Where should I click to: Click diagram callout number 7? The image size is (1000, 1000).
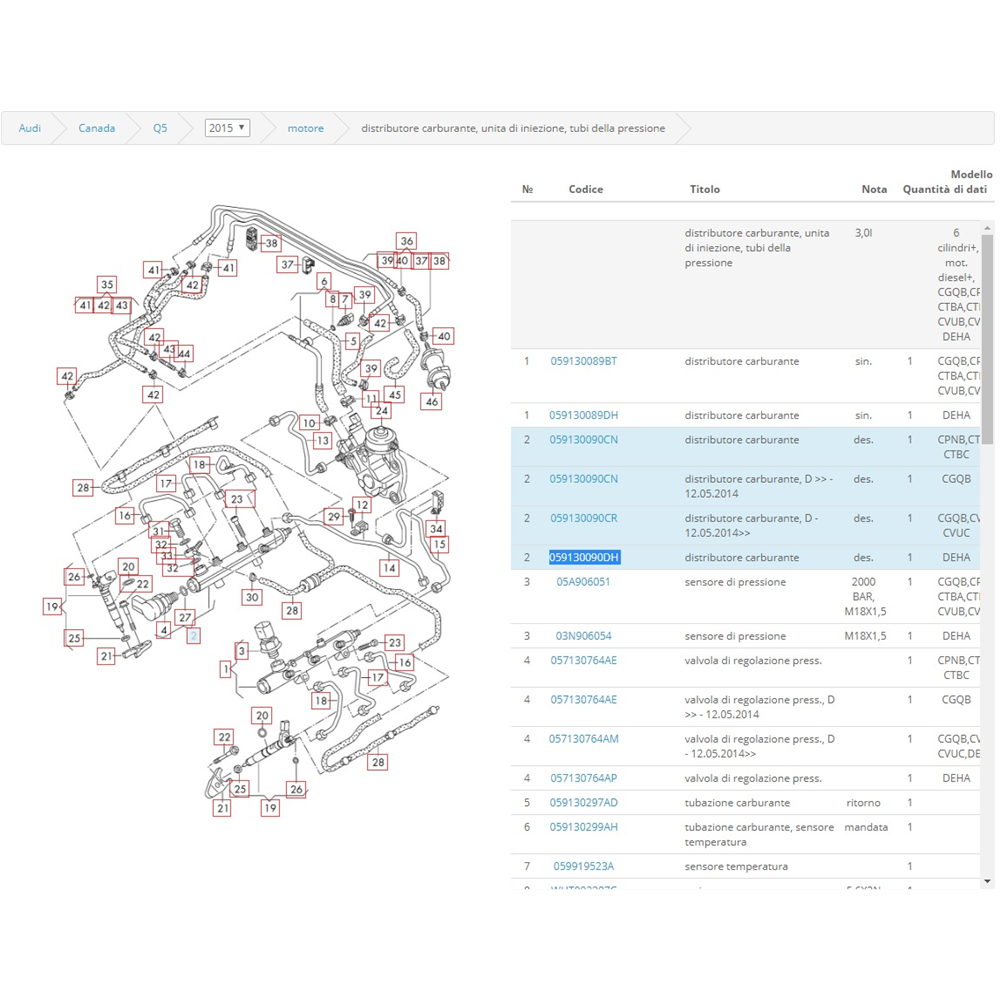(345, 299)
